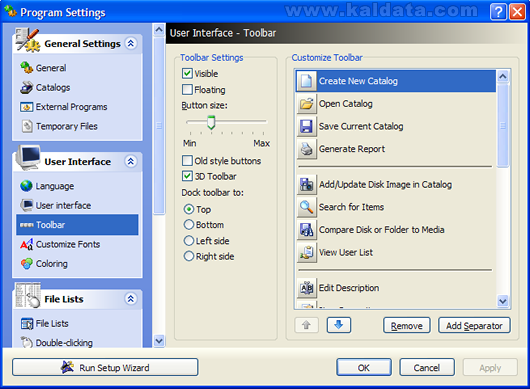The width and height of the screenshot is (530, 389).
Task: Click the View User List icon
Action: point(306,252)
